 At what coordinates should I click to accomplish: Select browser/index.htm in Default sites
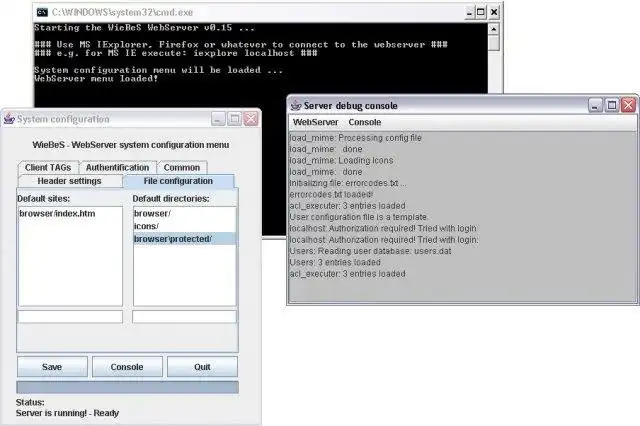click(x=70, y=213)
